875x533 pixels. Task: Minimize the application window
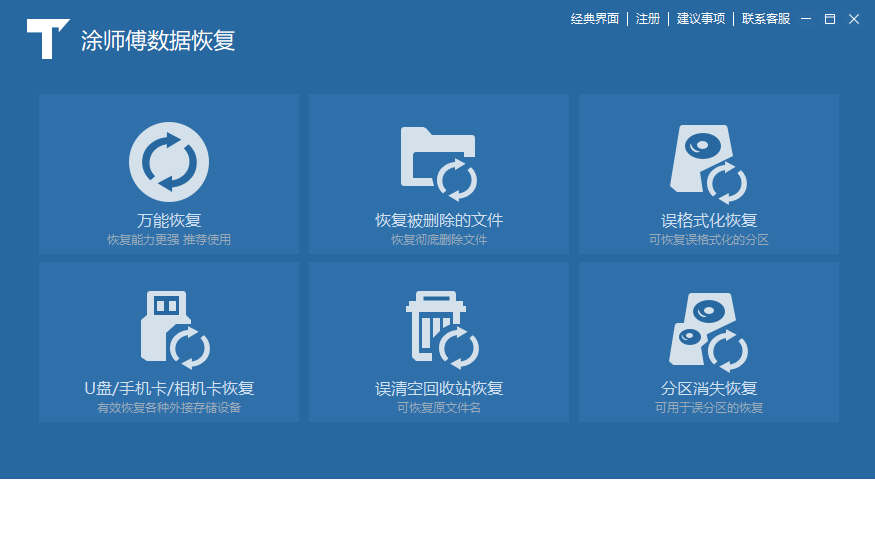click(806, 19)
